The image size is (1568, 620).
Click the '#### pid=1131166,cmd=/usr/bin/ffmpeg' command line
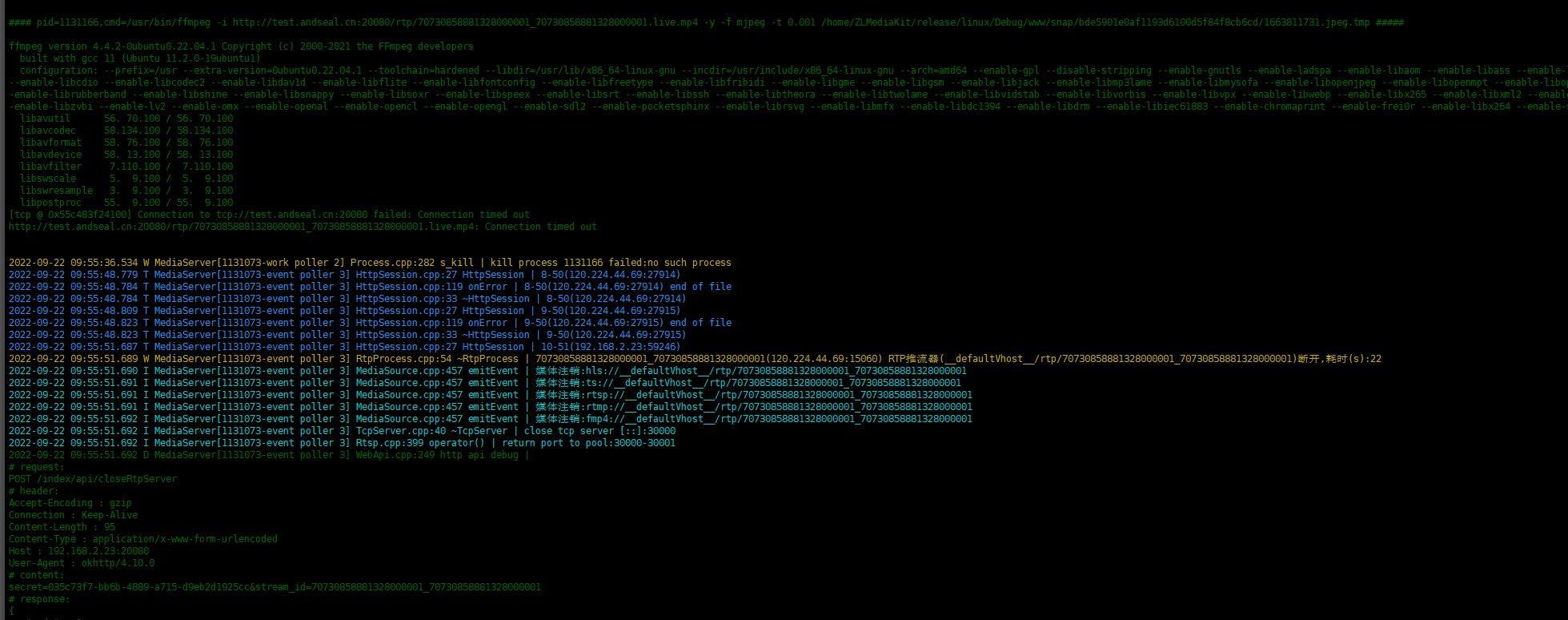(706, 22)
